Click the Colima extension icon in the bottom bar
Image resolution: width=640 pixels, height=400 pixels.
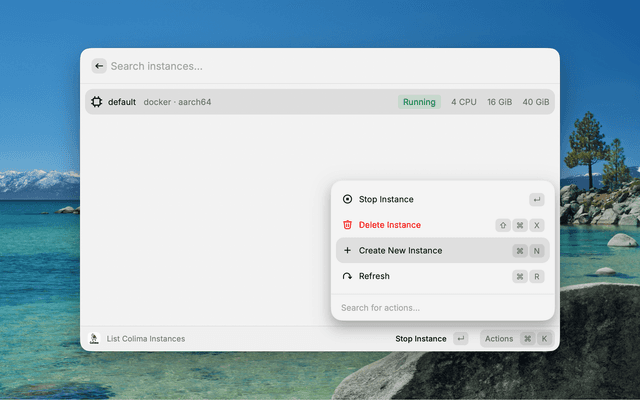point(94,339)
